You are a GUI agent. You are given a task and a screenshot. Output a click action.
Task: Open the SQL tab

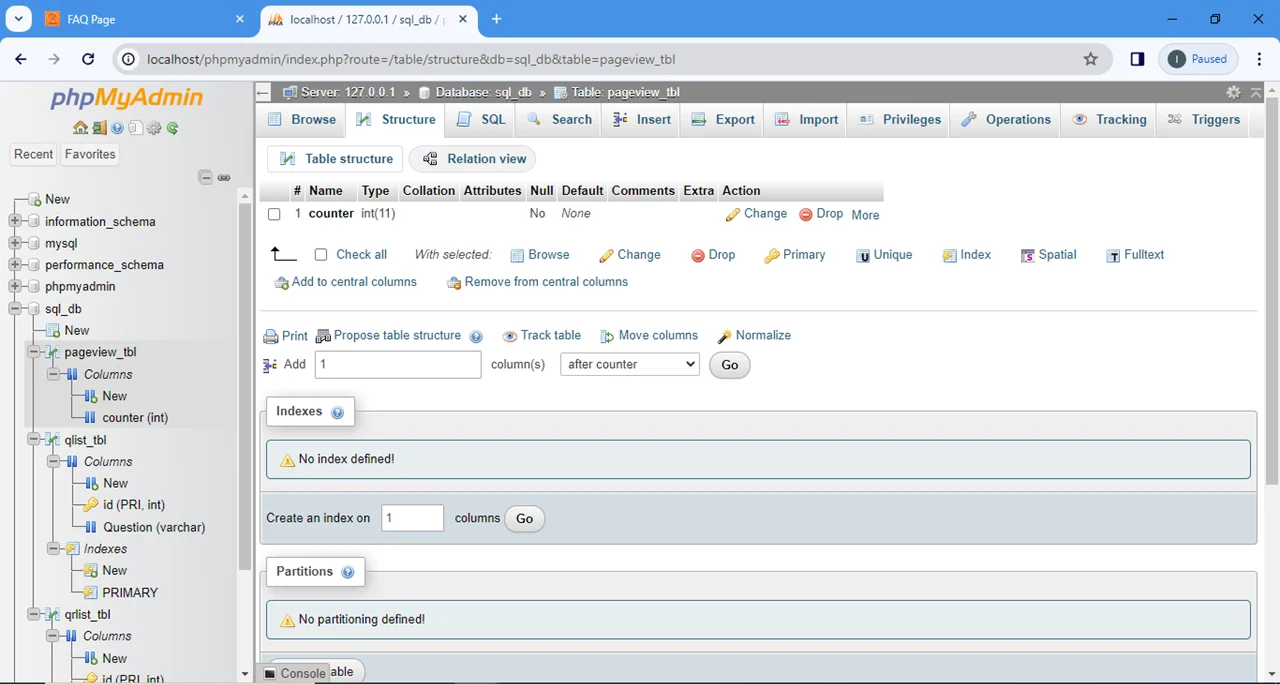[x=482, y=119]
